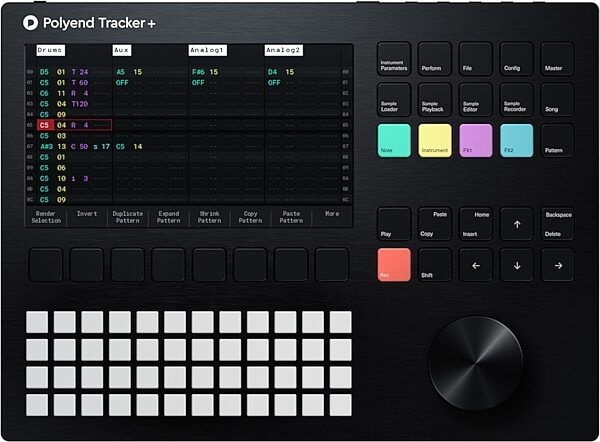The height and width of the screenshot is (442, 600).
Task: Hit the left arrow key
Action: tap(476, 265)
